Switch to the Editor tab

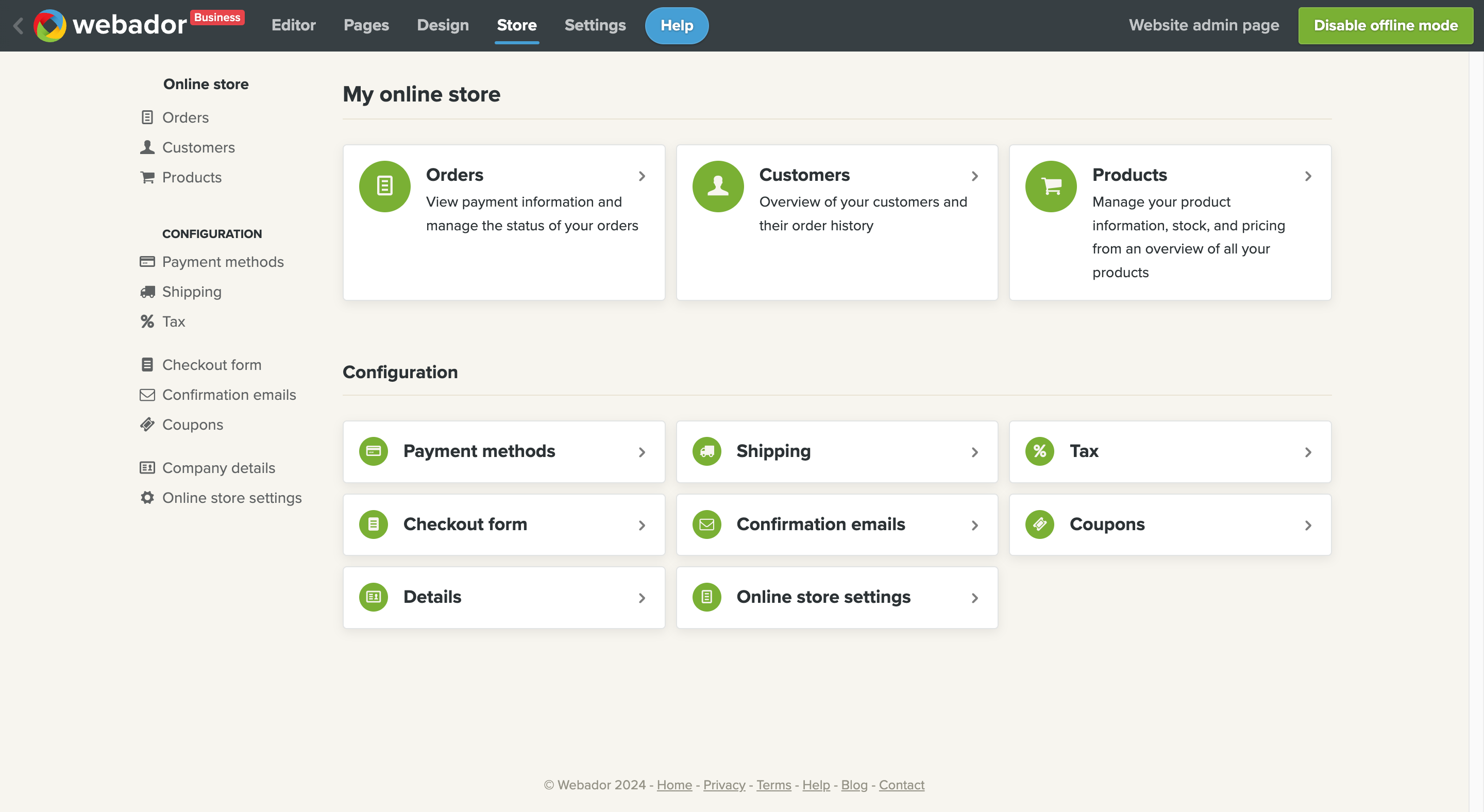coord(293,25)
